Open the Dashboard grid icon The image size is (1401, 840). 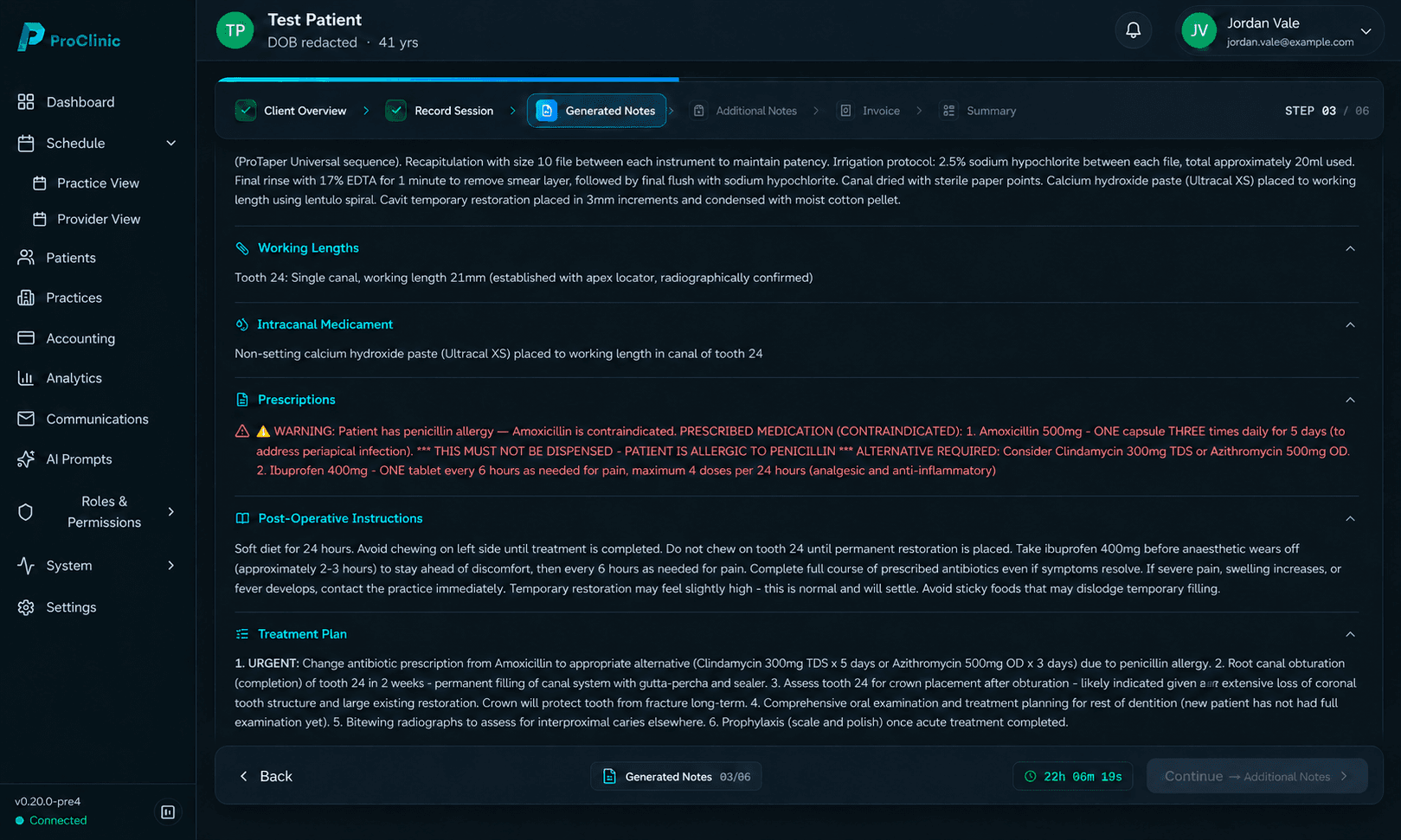[x=26, y=102]
